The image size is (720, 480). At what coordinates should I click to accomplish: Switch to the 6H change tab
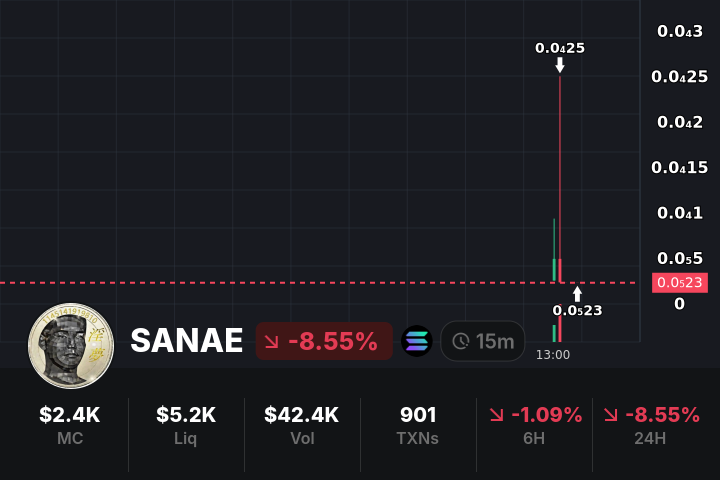pyautogui.click(x=534, y=425)
